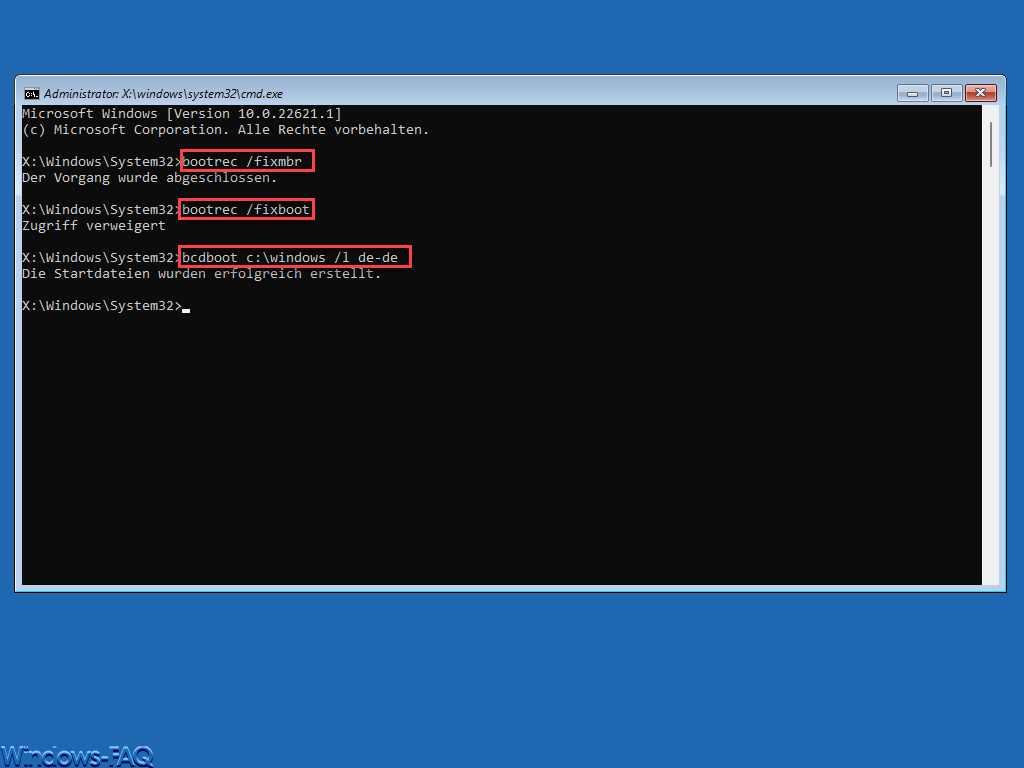Click the command "bcdboot c:\windows /l de-de"
The width and height of the screenshot is (1024, 768).
point(290,257)
